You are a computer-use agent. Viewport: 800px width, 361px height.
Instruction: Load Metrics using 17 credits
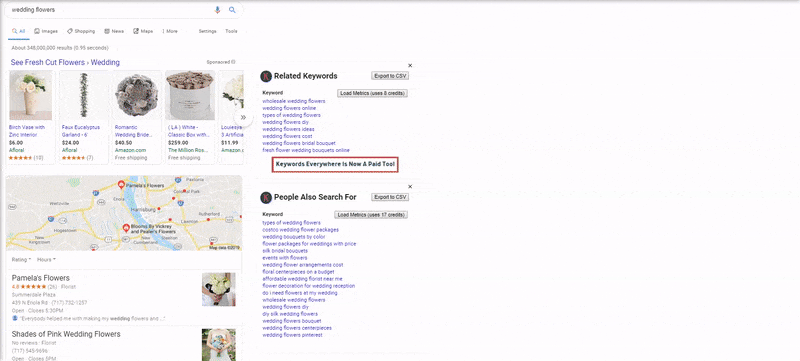coord(371,215)
